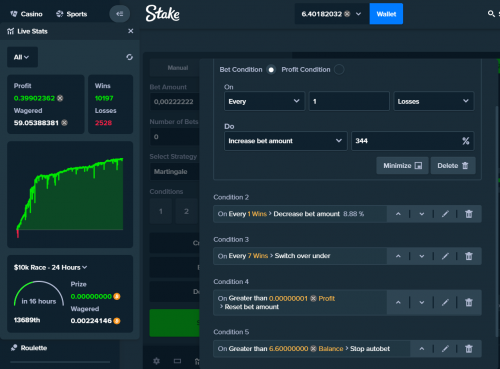
Task: Refresh live stats with the reload icon
Action: click(129, 57)
